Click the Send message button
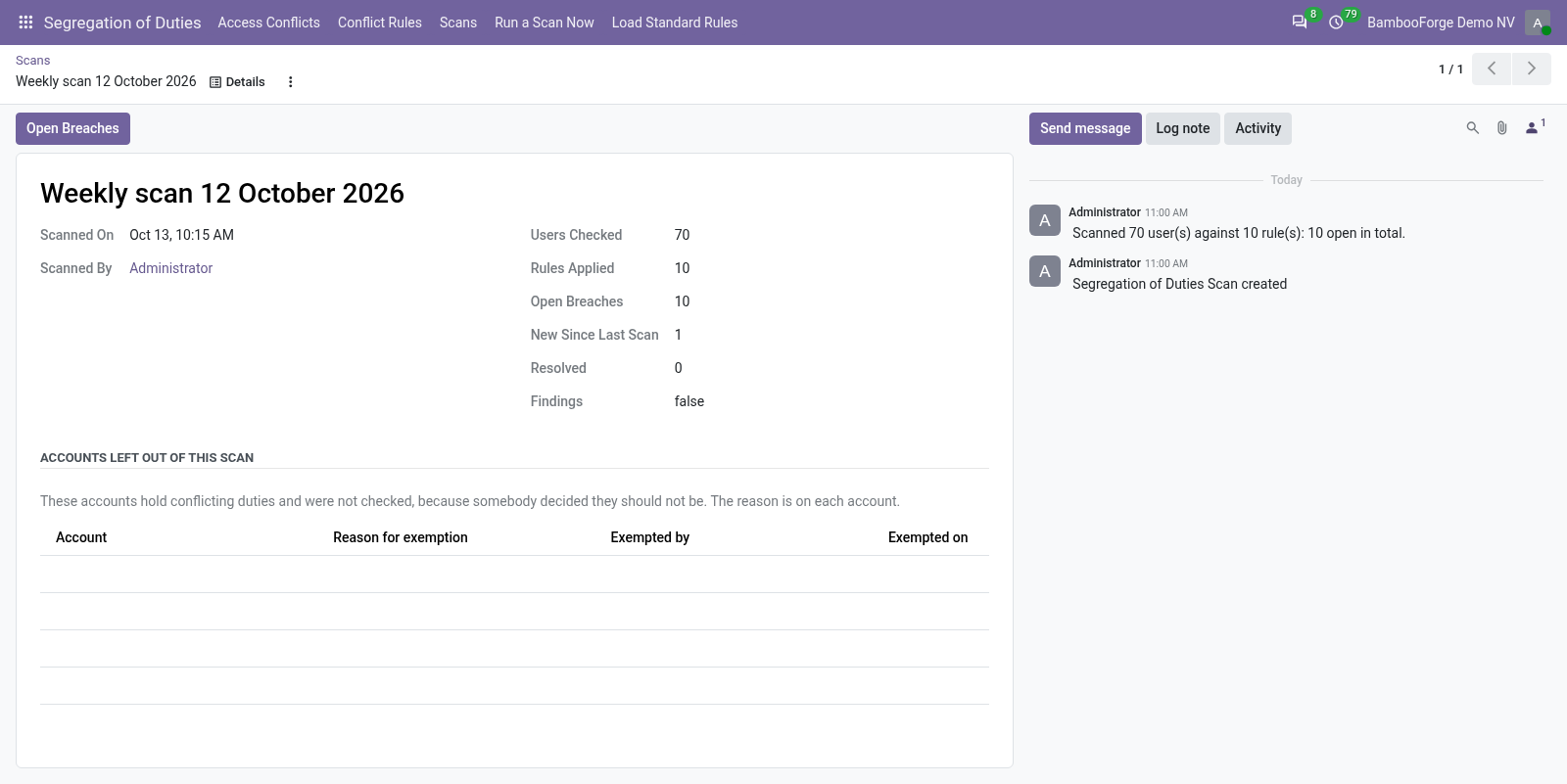 (1085, 128)
